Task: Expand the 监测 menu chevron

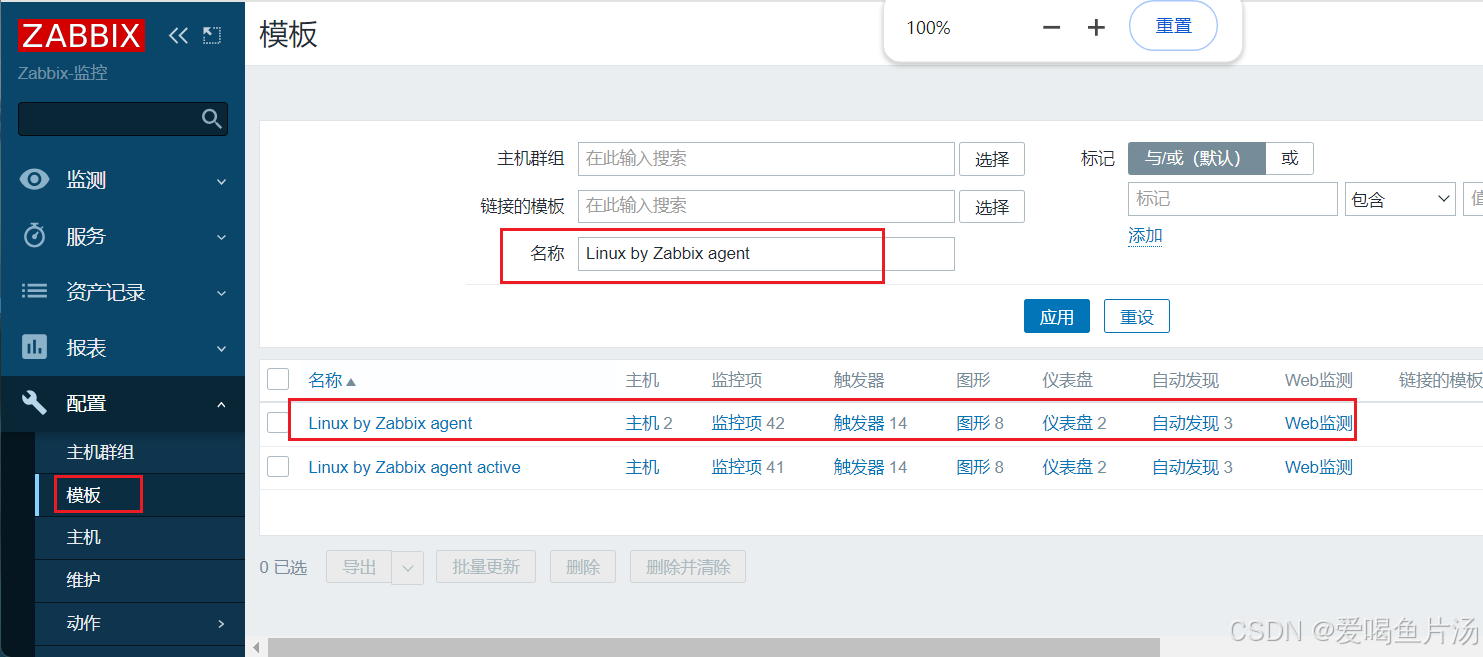Action: [221, 182]
